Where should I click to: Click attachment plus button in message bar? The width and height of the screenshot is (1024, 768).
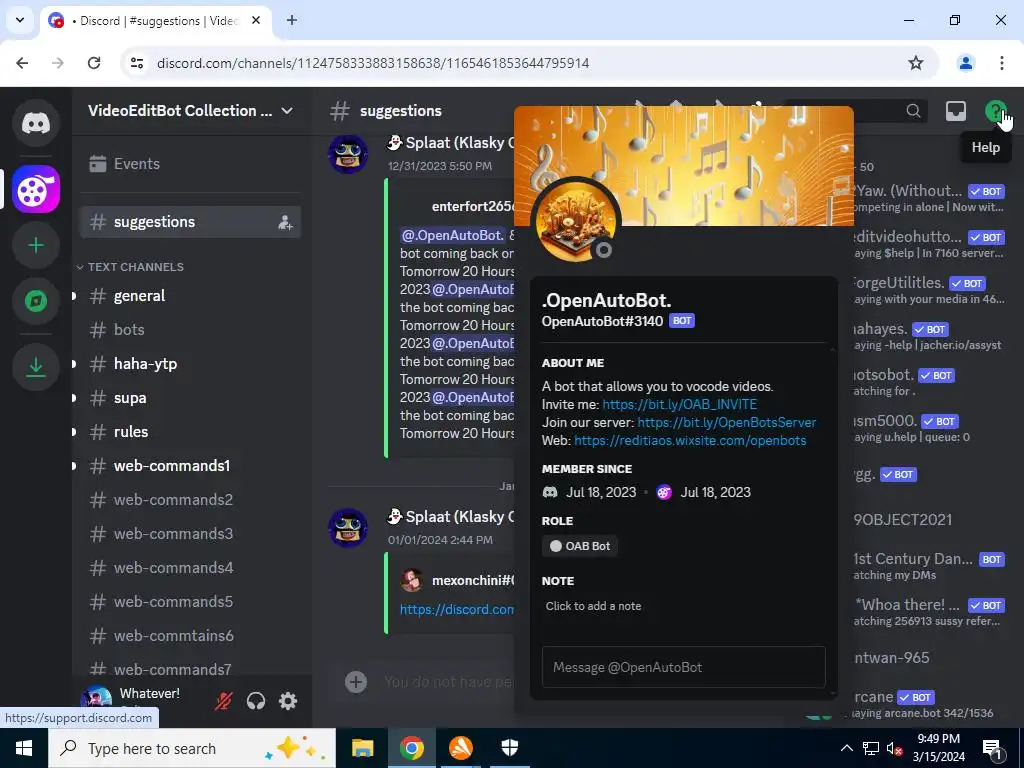coord(356,682)
